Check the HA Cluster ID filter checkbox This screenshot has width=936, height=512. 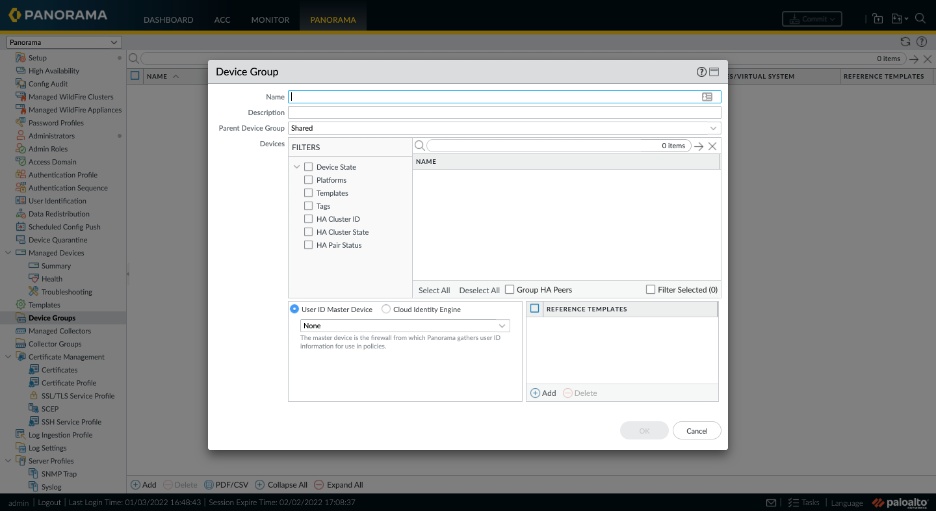click(x=309, y=219)
